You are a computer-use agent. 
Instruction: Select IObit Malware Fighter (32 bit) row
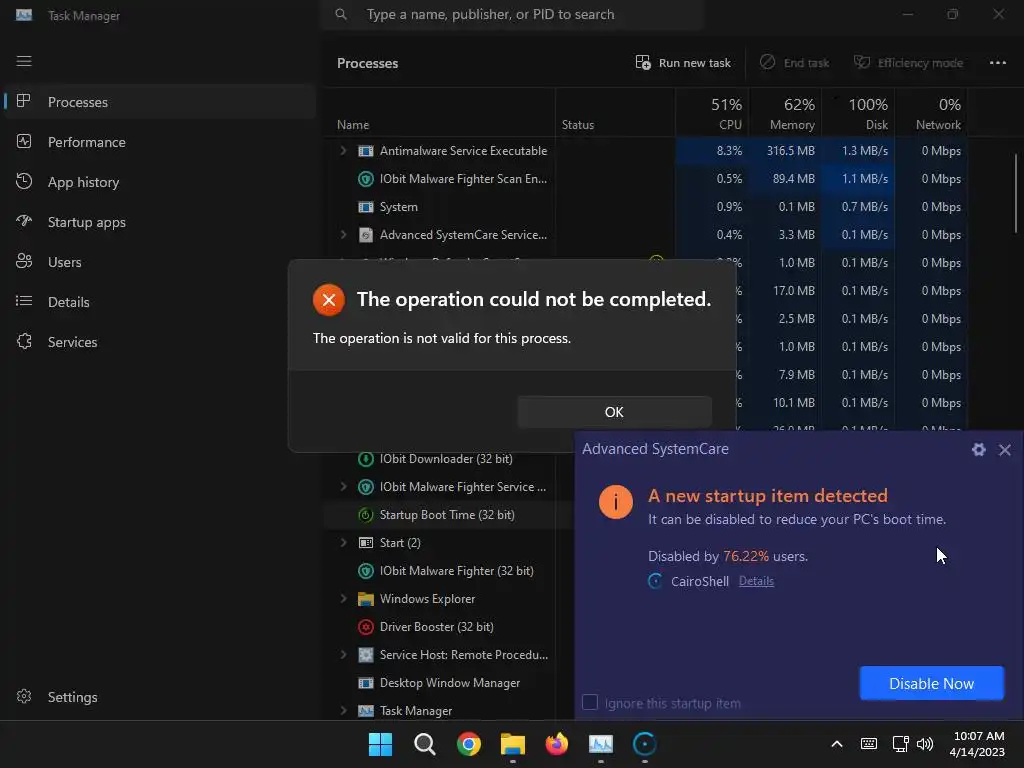[x=449, y=571]
